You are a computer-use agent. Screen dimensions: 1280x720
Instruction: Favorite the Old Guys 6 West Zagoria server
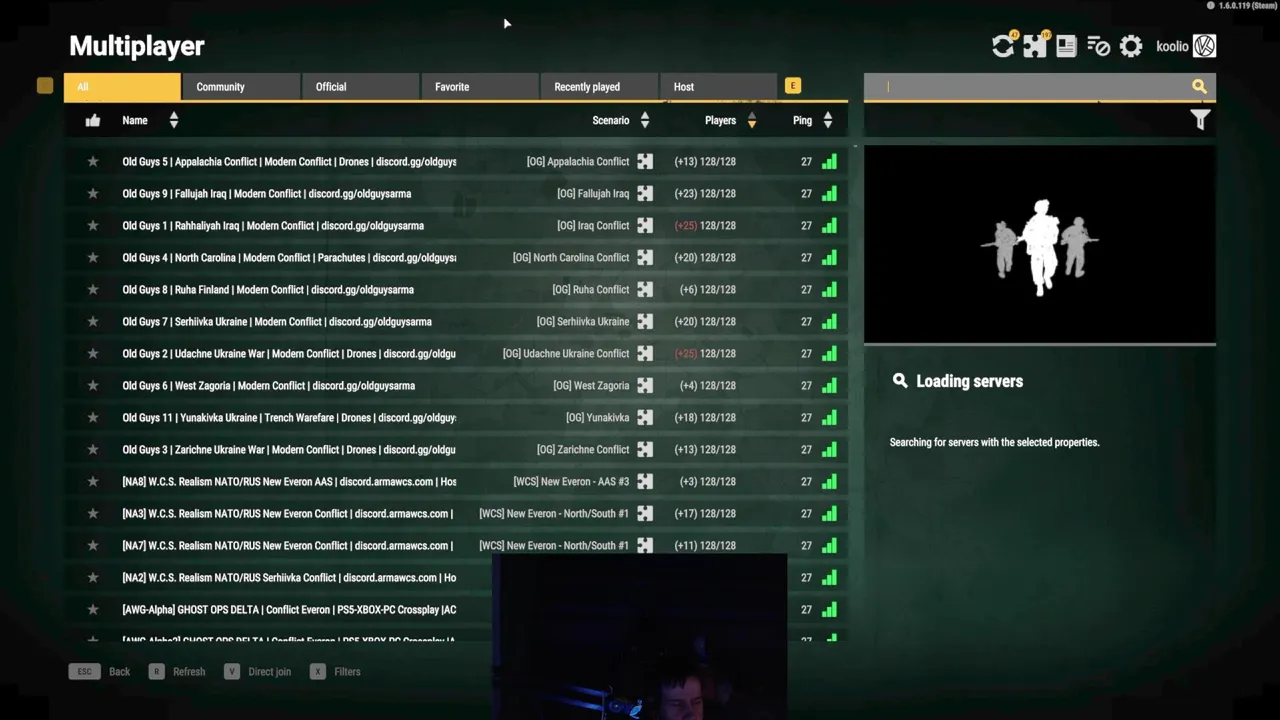pos(93,385)
